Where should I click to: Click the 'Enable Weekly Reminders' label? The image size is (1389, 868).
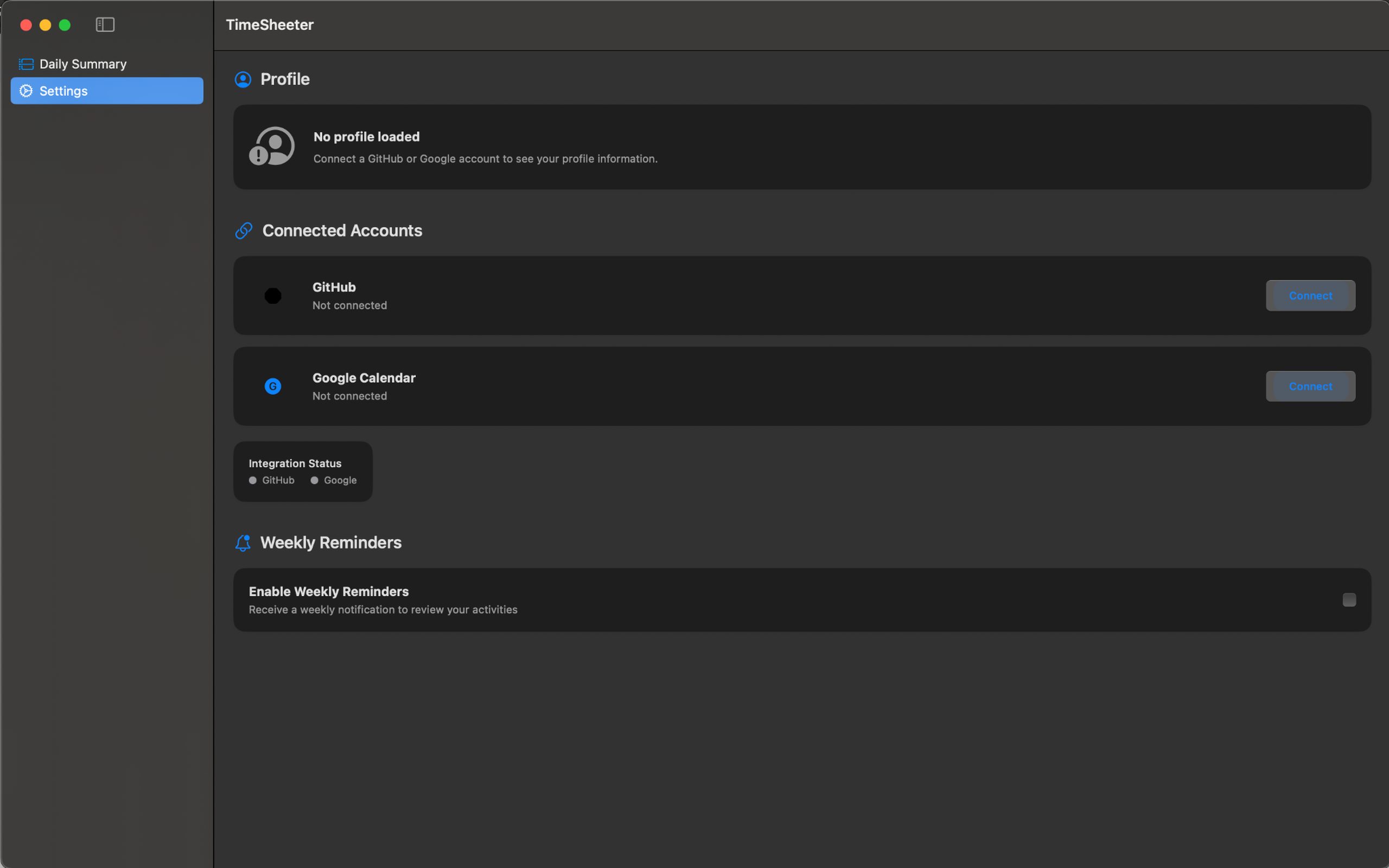[x=329, y=591]
